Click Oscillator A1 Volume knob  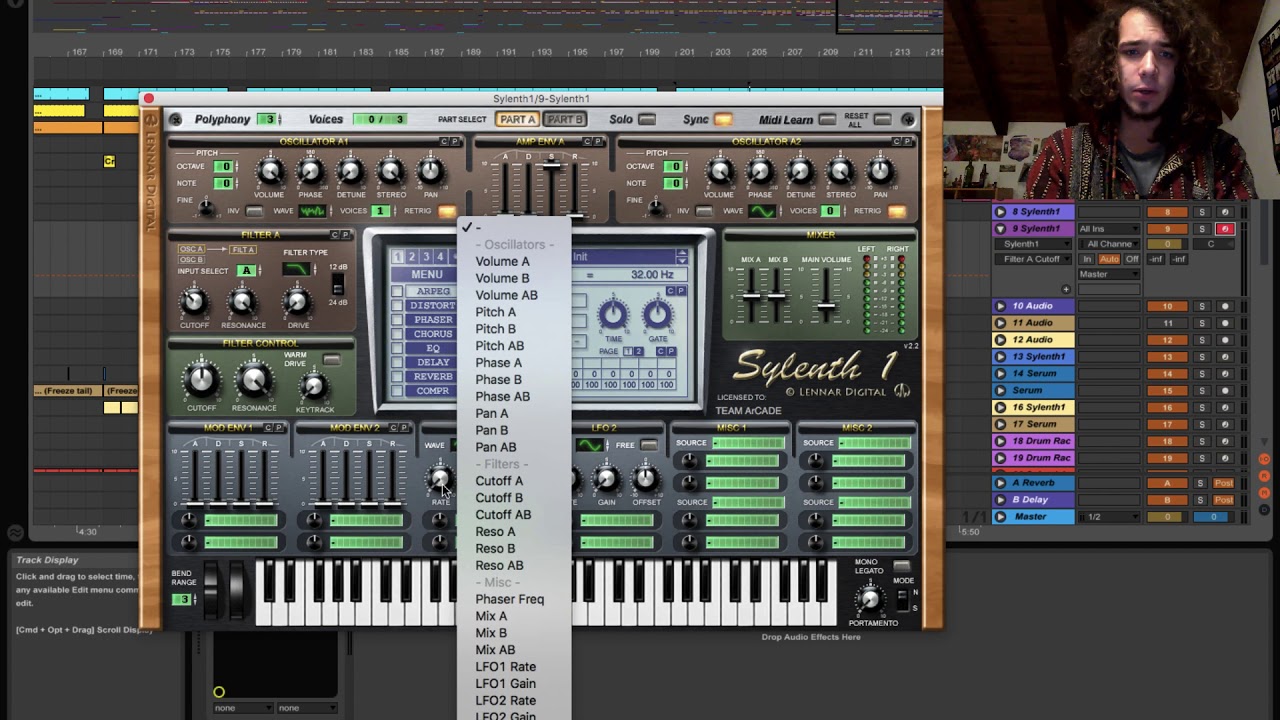click(x=270, y=172)
